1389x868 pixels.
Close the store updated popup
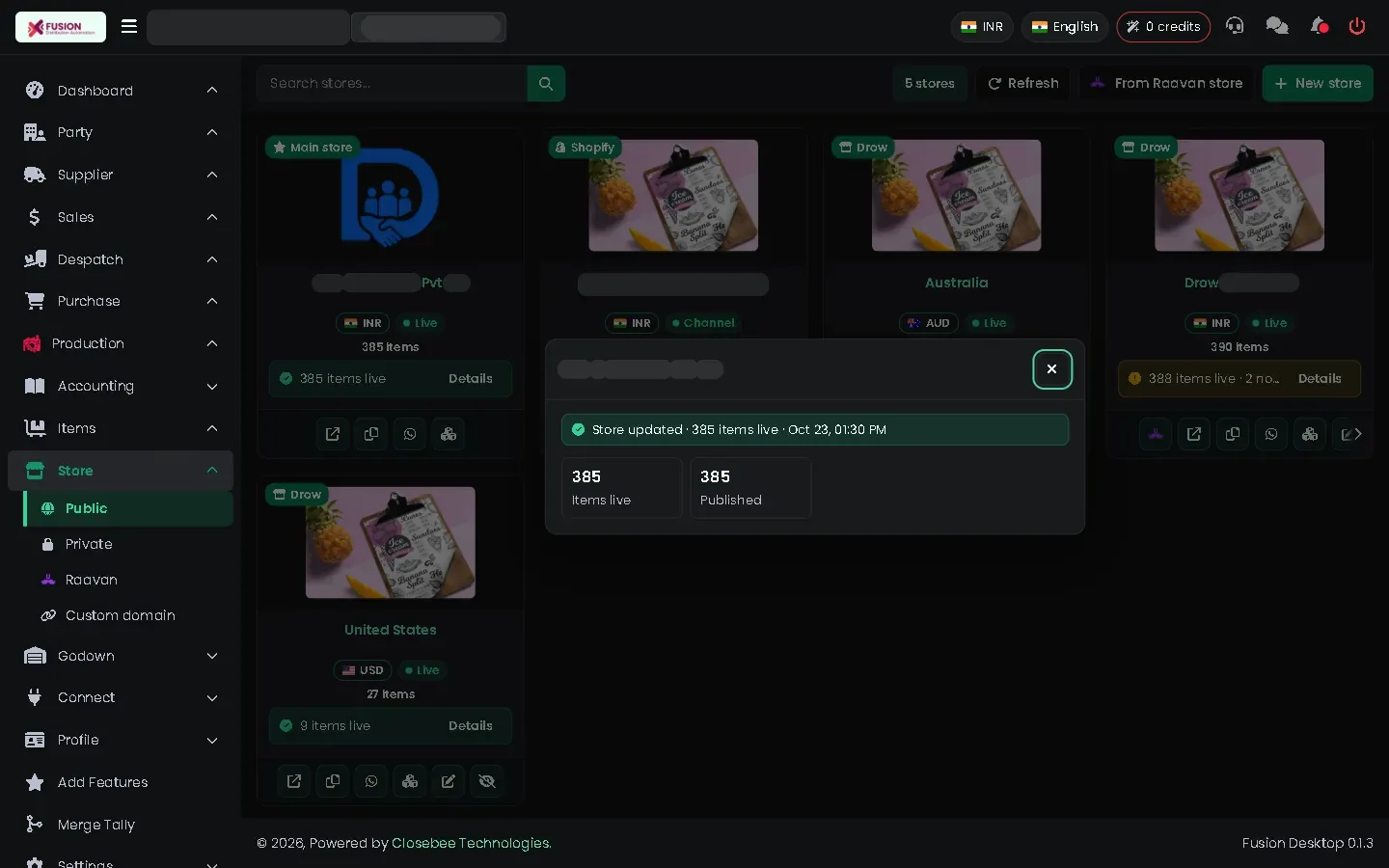click(x=1052, y=369)
